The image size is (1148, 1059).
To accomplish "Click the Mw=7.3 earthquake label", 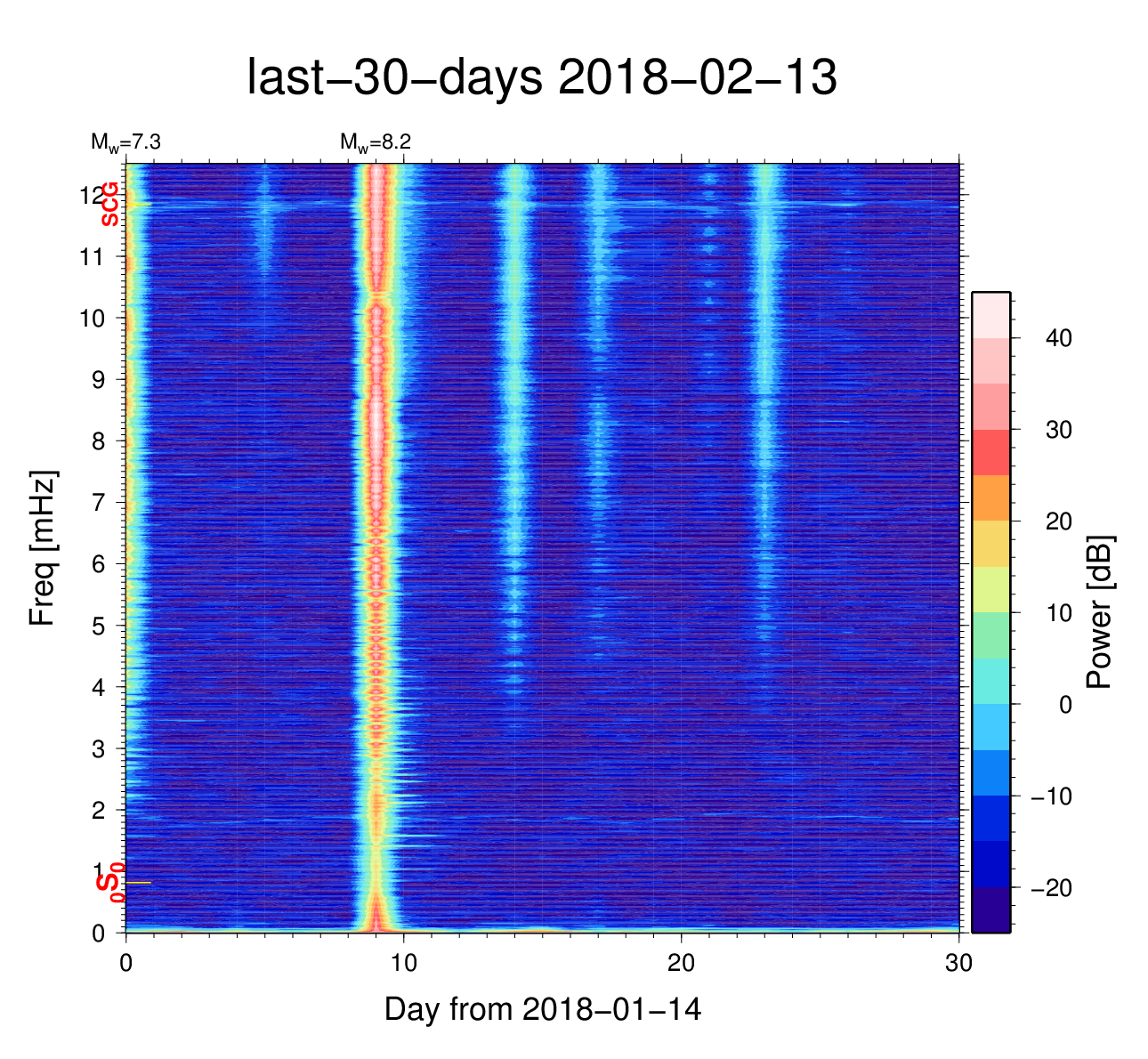I will [x=125, y=142].
